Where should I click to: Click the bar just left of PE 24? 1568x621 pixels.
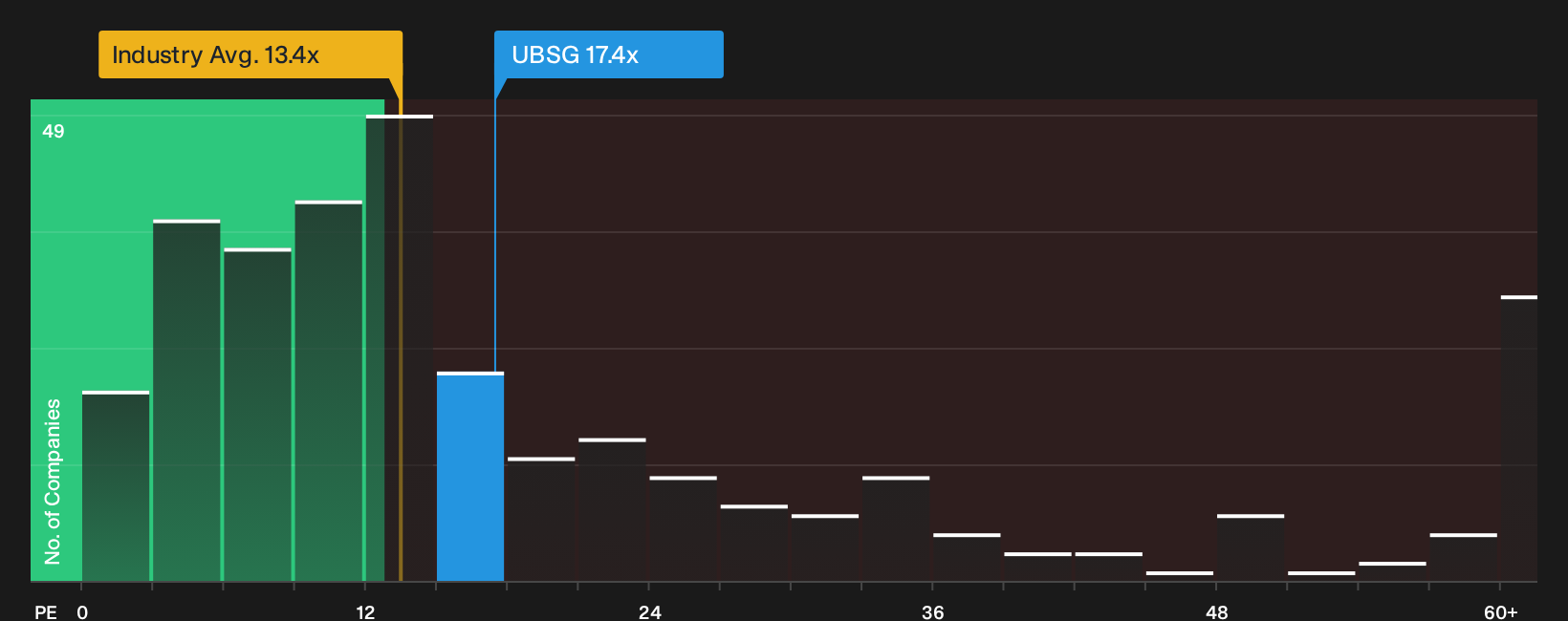tap(612, 510)
